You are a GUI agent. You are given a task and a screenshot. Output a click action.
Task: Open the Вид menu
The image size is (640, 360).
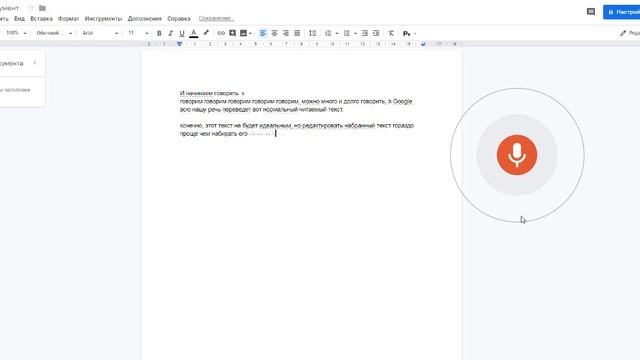(x=19, y=19)
